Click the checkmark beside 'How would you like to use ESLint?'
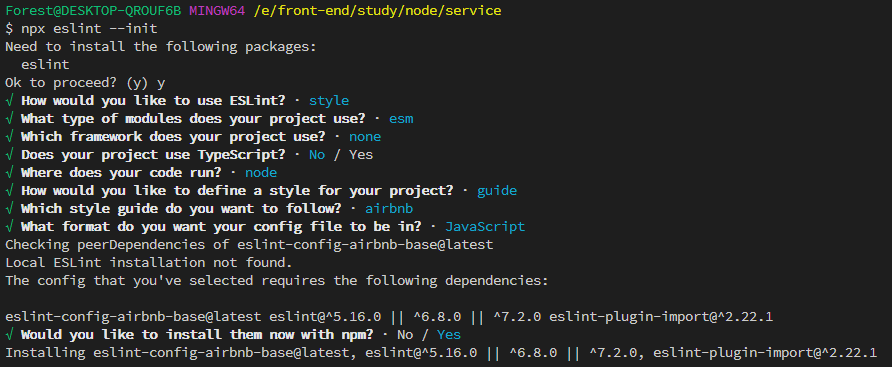Screen dimensions: 892x367 pyautogui.click(x=9, y=101)
